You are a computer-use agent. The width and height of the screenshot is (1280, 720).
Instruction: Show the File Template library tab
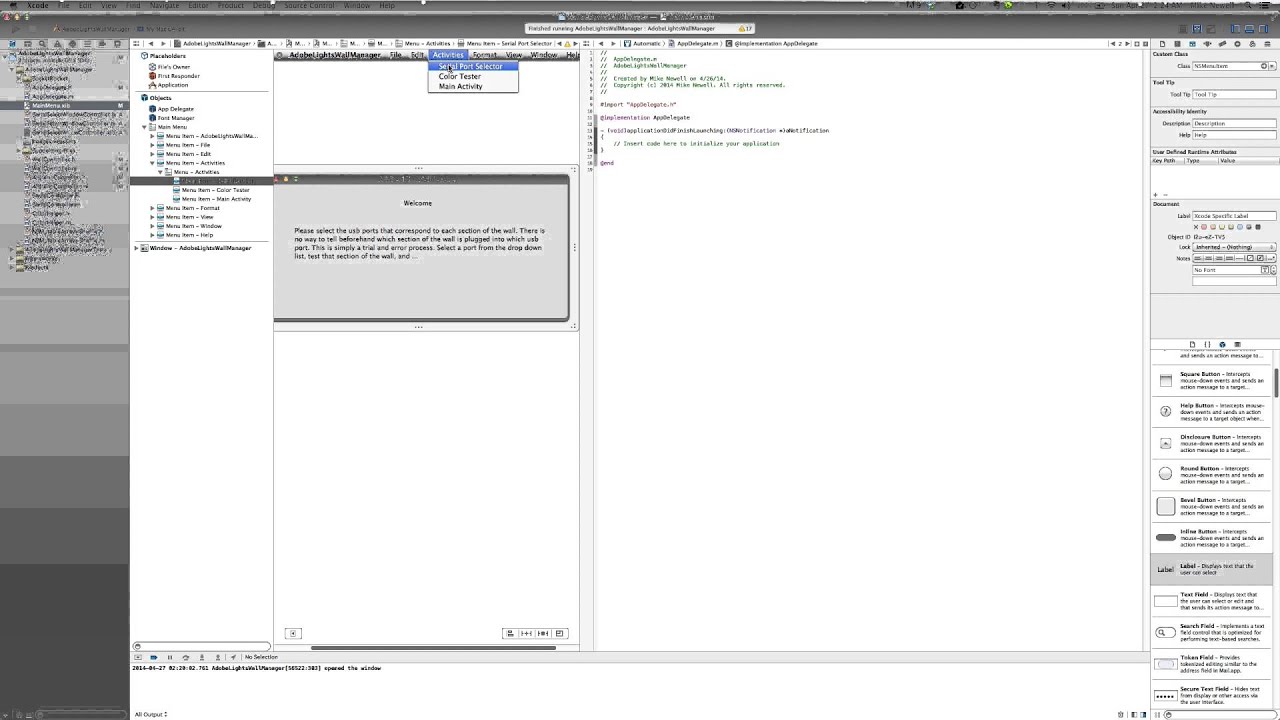pyautogui.click(x=1192, y=344)
